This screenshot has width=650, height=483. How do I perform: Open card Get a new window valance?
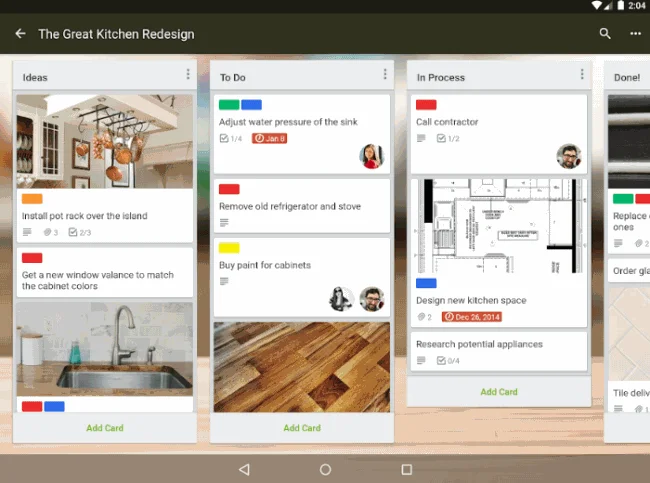tap(105, 272)
